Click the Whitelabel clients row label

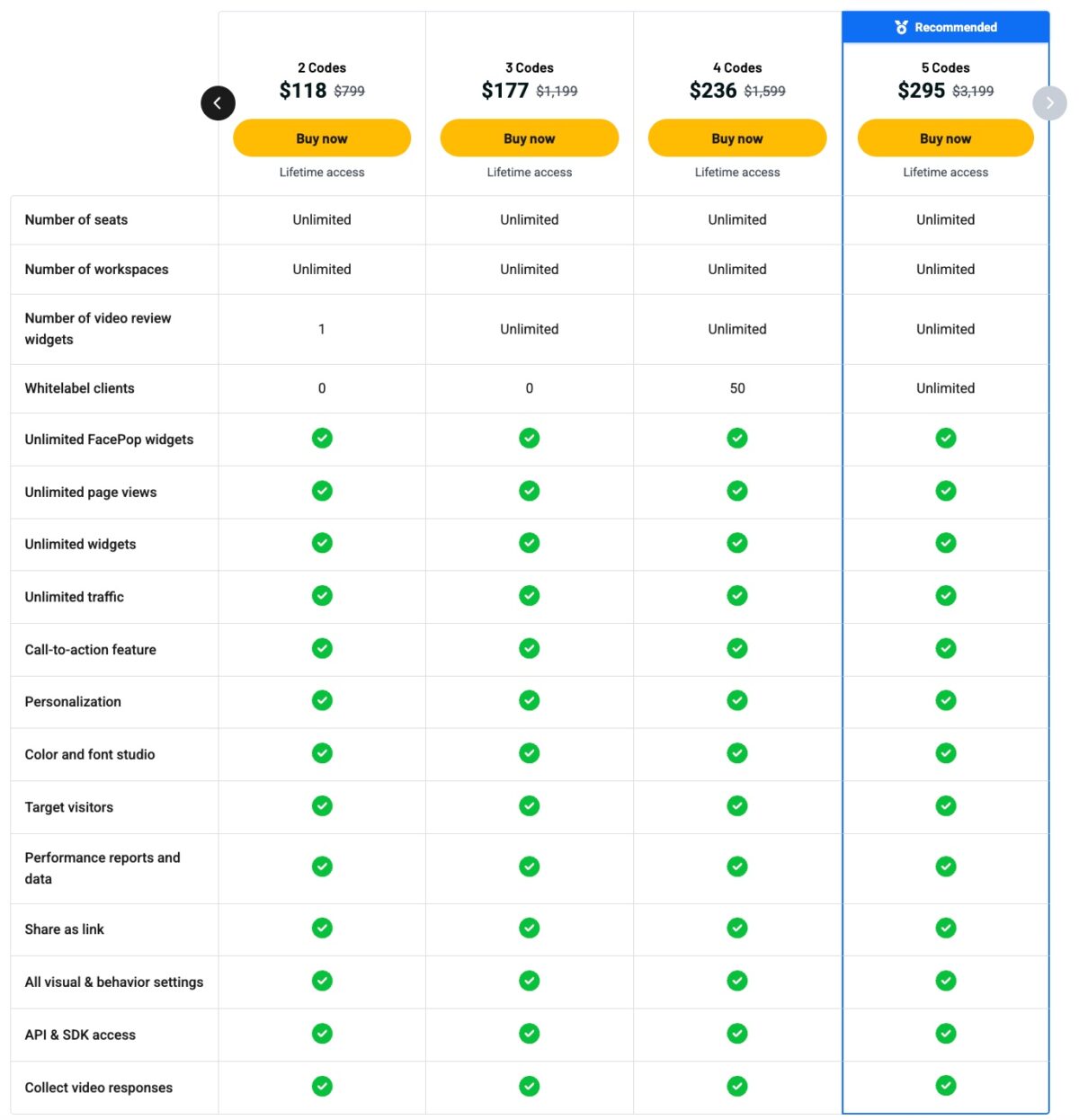click(x=80, y=388)
